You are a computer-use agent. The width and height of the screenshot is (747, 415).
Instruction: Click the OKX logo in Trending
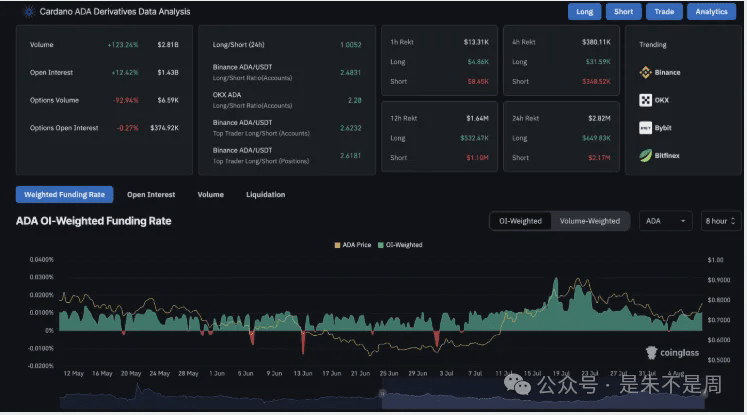click(646, 100)
